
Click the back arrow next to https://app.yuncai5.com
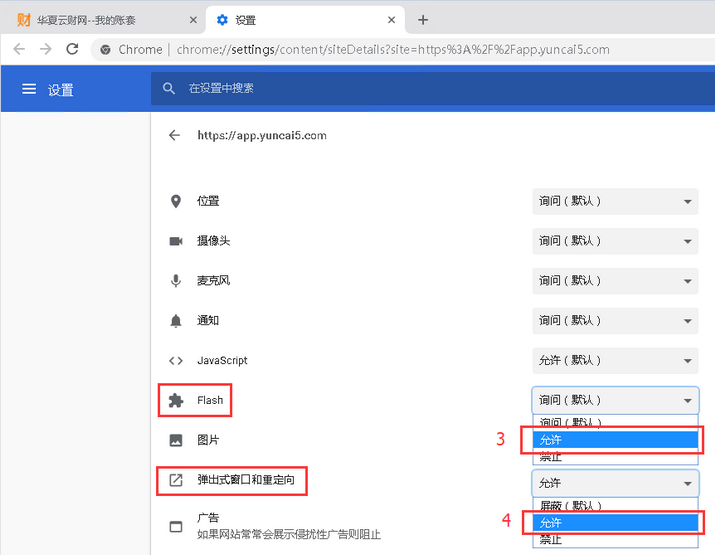coord(175,135)
